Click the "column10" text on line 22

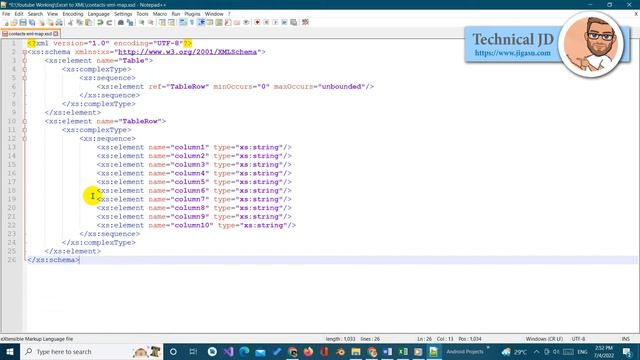192,225
